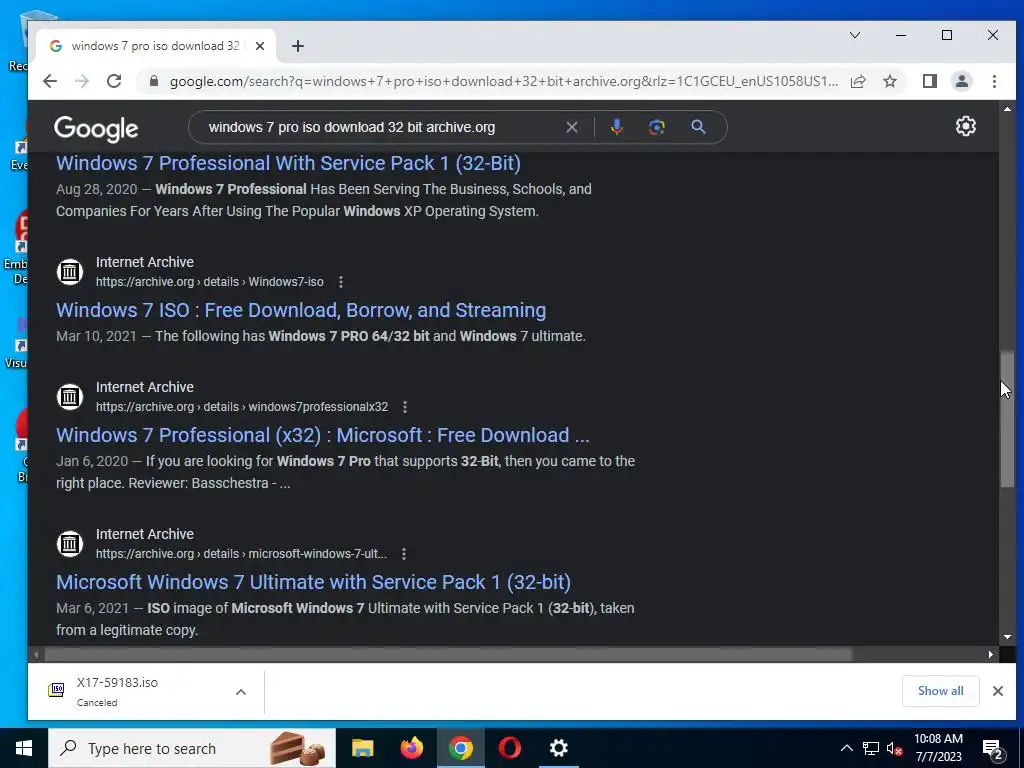Open the Windows Start menu
1024x768 pixels.
24,748
